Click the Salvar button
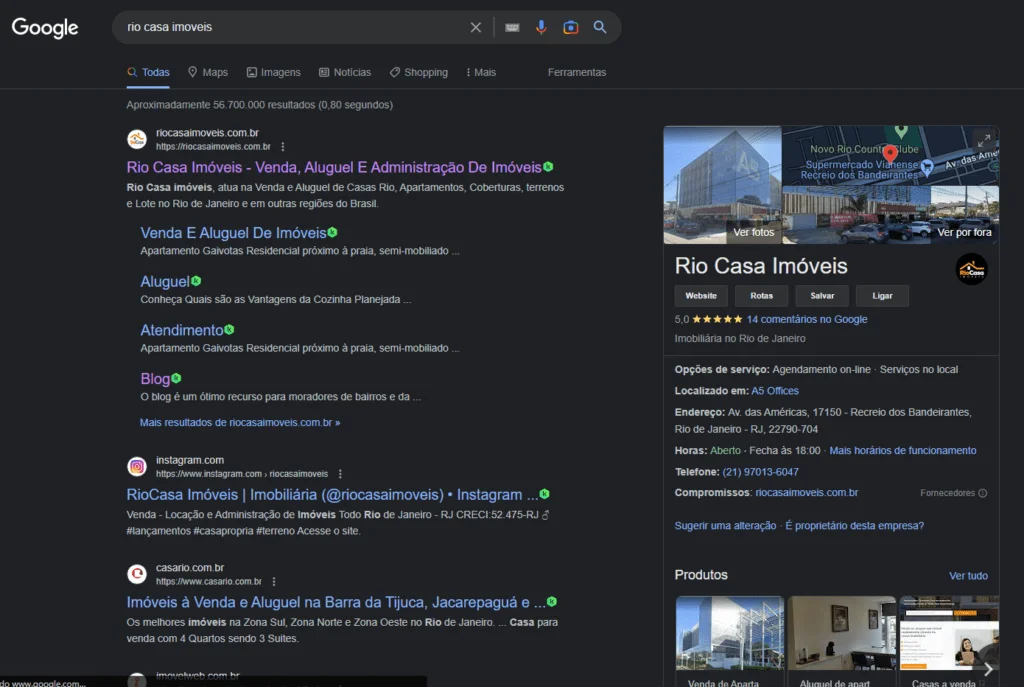This screenshot has height=687, width=1024. click(822, 296)
